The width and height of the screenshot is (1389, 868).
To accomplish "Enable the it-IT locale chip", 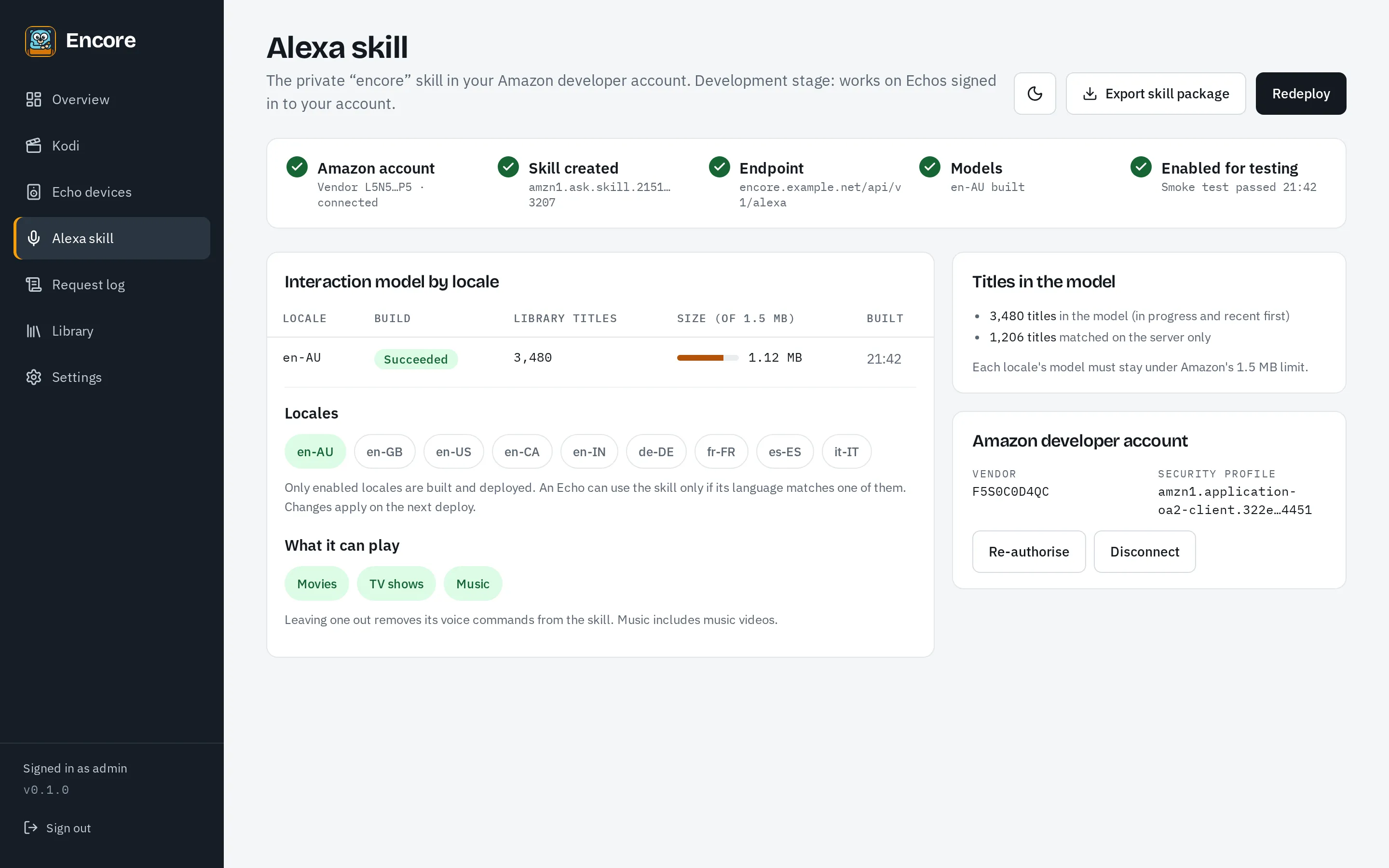I will pos(846,452).
